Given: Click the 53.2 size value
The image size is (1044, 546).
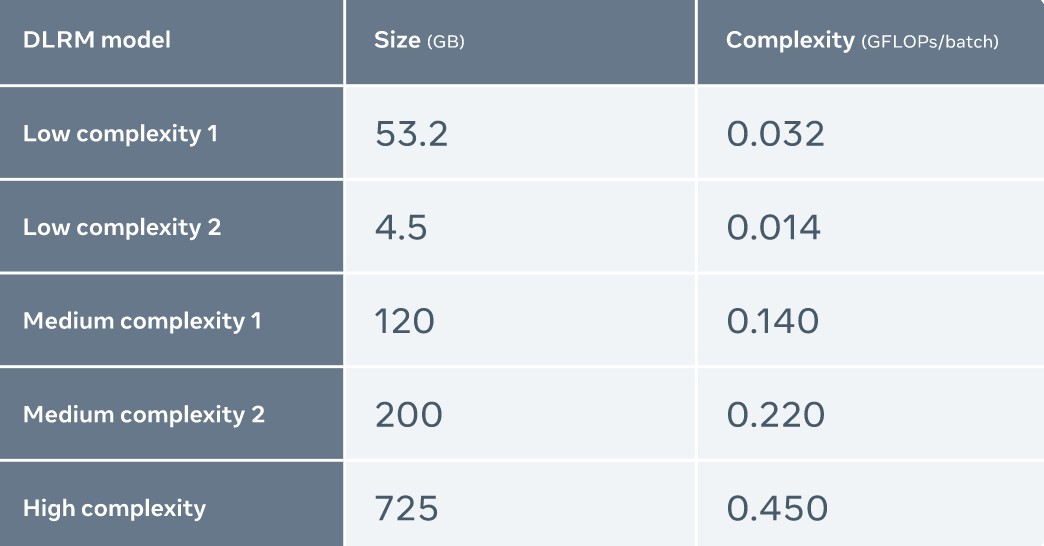Looking at the screenshot, I should point(411,134).
